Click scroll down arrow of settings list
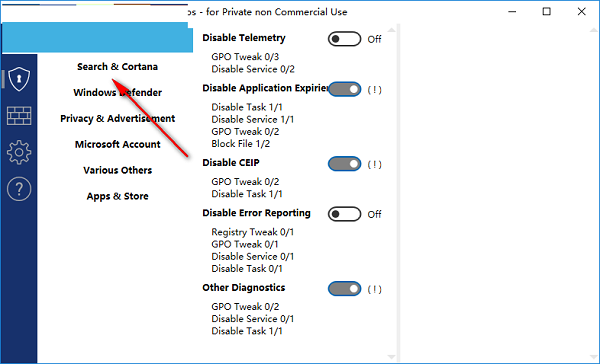This screenshot has width=600, height=364. click(x=391, y=357)
